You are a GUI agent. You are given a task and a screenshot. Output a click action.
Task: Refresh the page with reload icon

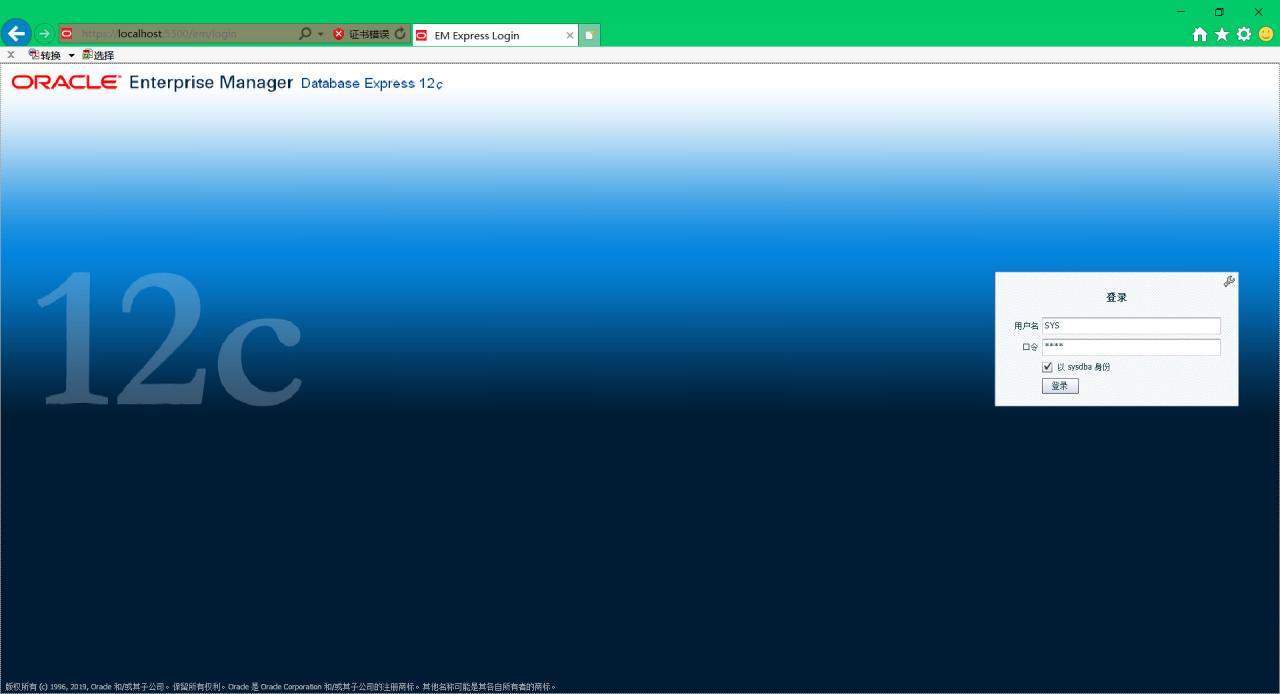pos(401,34)
